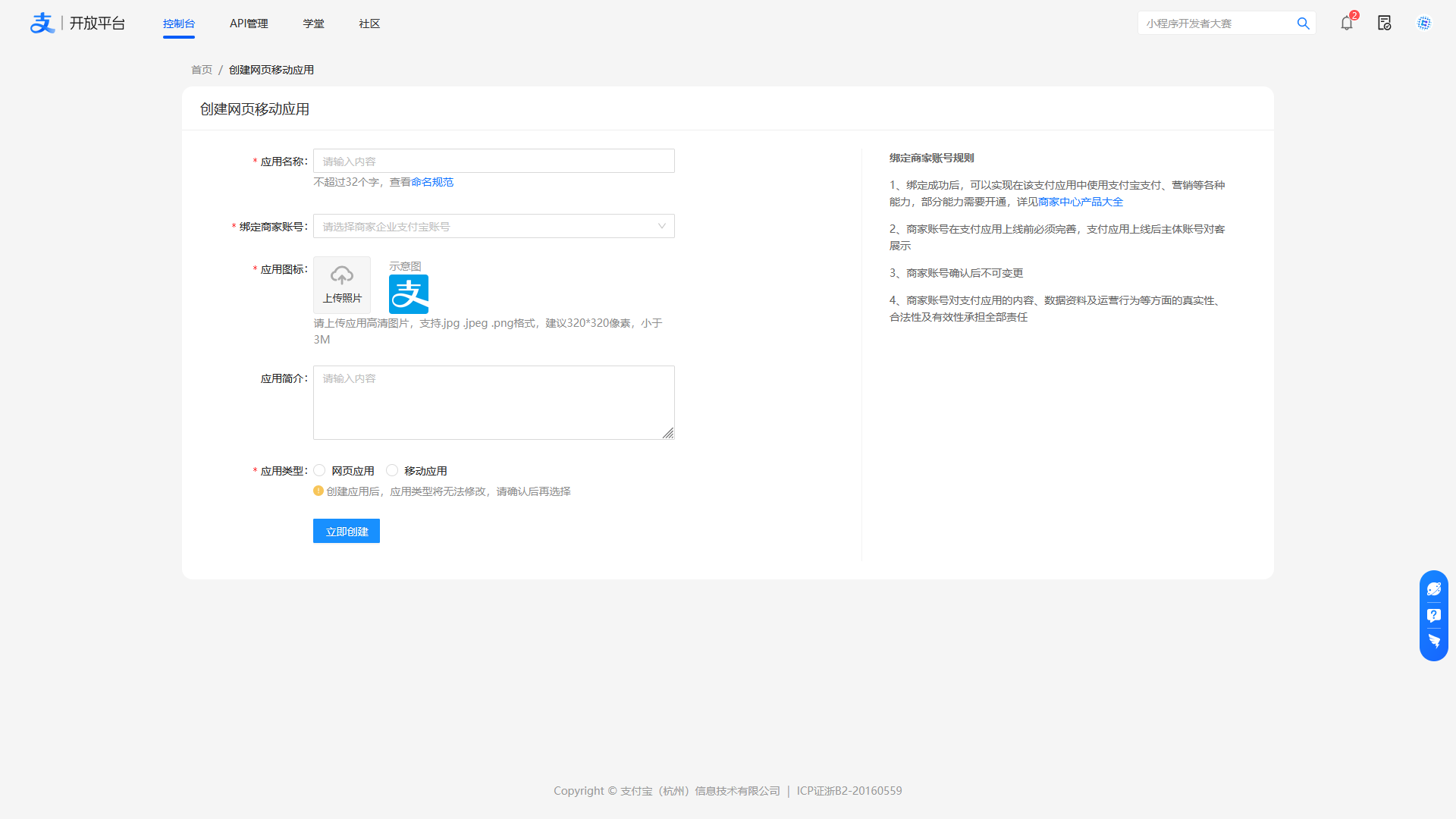Open the 命名规范 link
1456x819 pixels.
click(432, 182)
